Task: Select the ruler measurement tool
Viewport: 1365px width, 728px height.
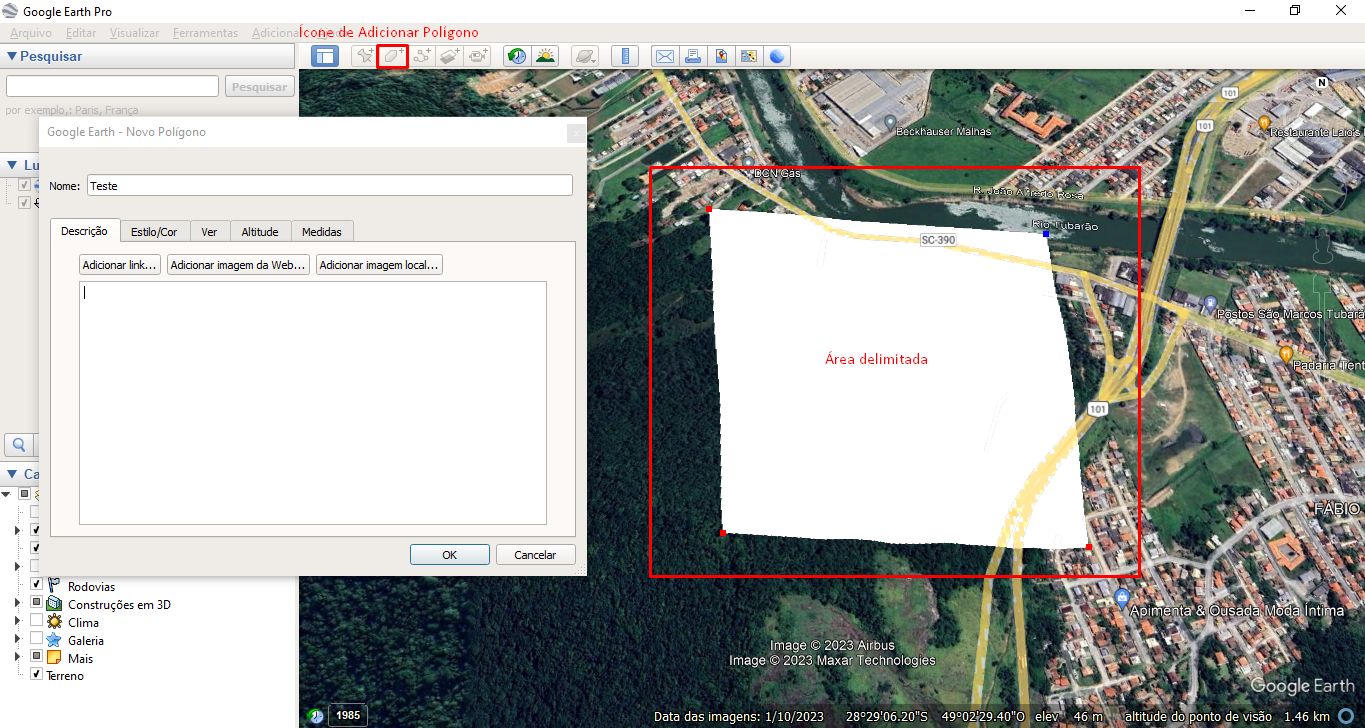Action: coord(625,56)
